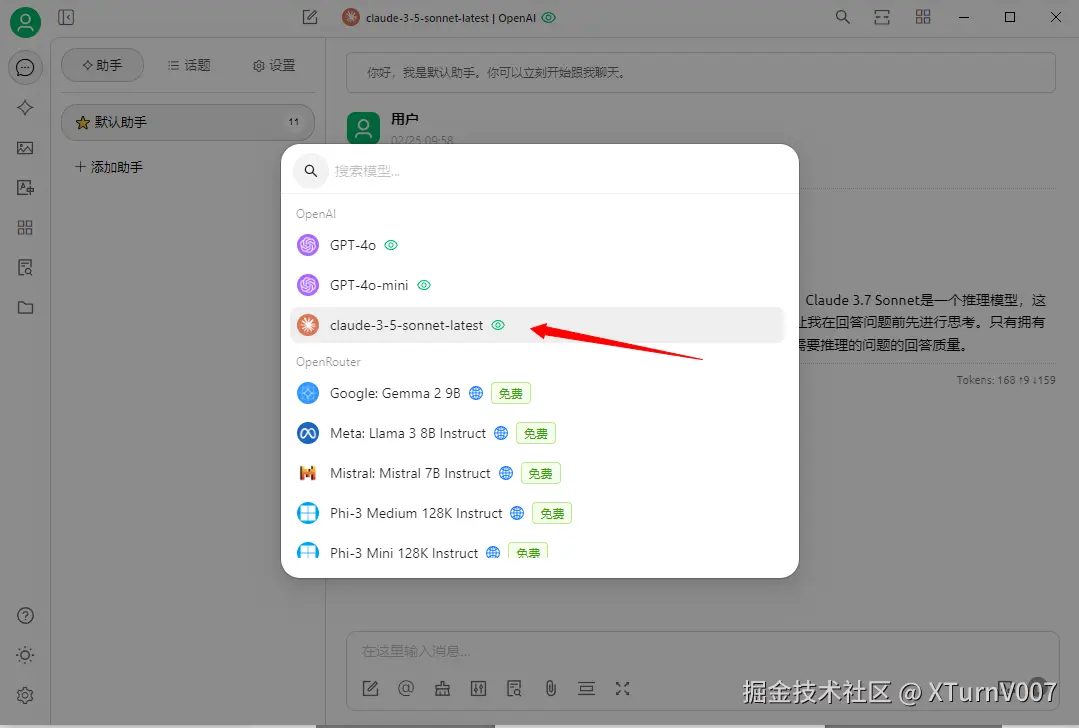Click the message input box placeholder
The image size is (1079, 728).
[416, 651]
